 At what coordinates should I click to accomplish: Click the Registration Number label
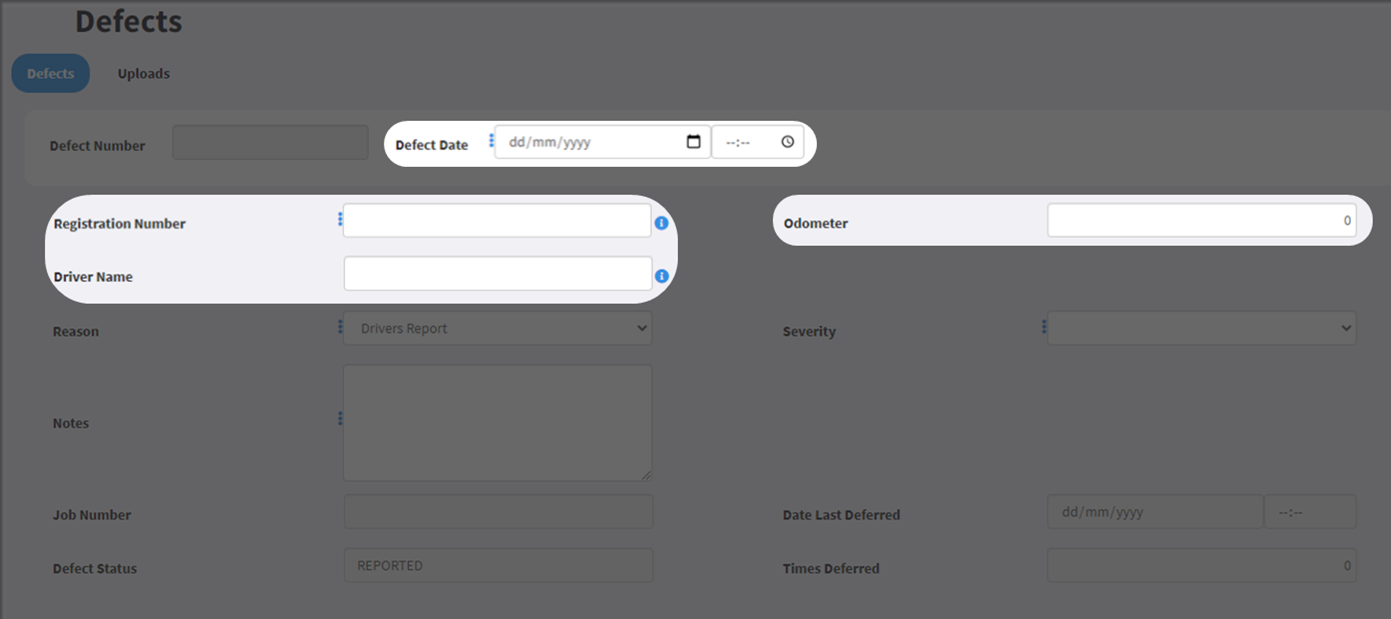point(120,224)
